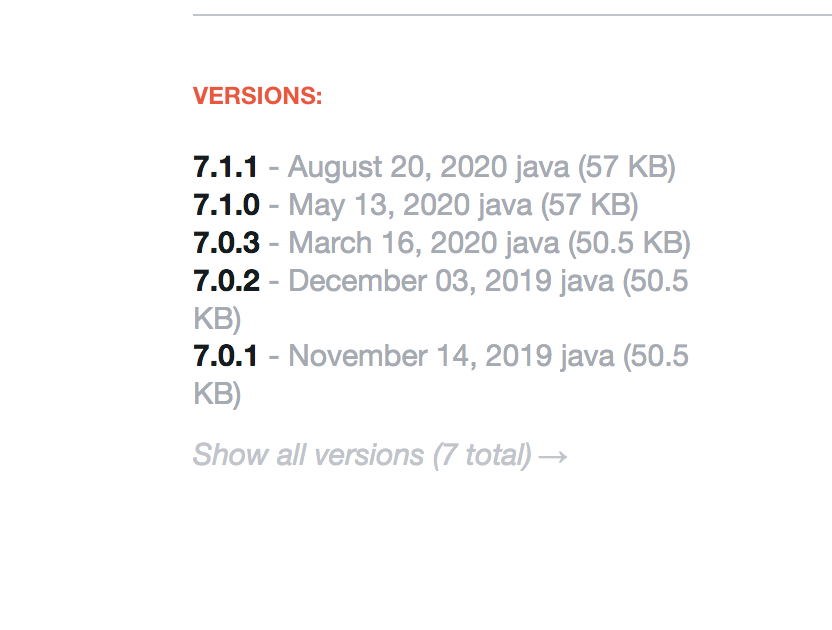Click the horizontal divider line above VERSIONS
Viewport: 832px width, 630px height.
[512, 15]
